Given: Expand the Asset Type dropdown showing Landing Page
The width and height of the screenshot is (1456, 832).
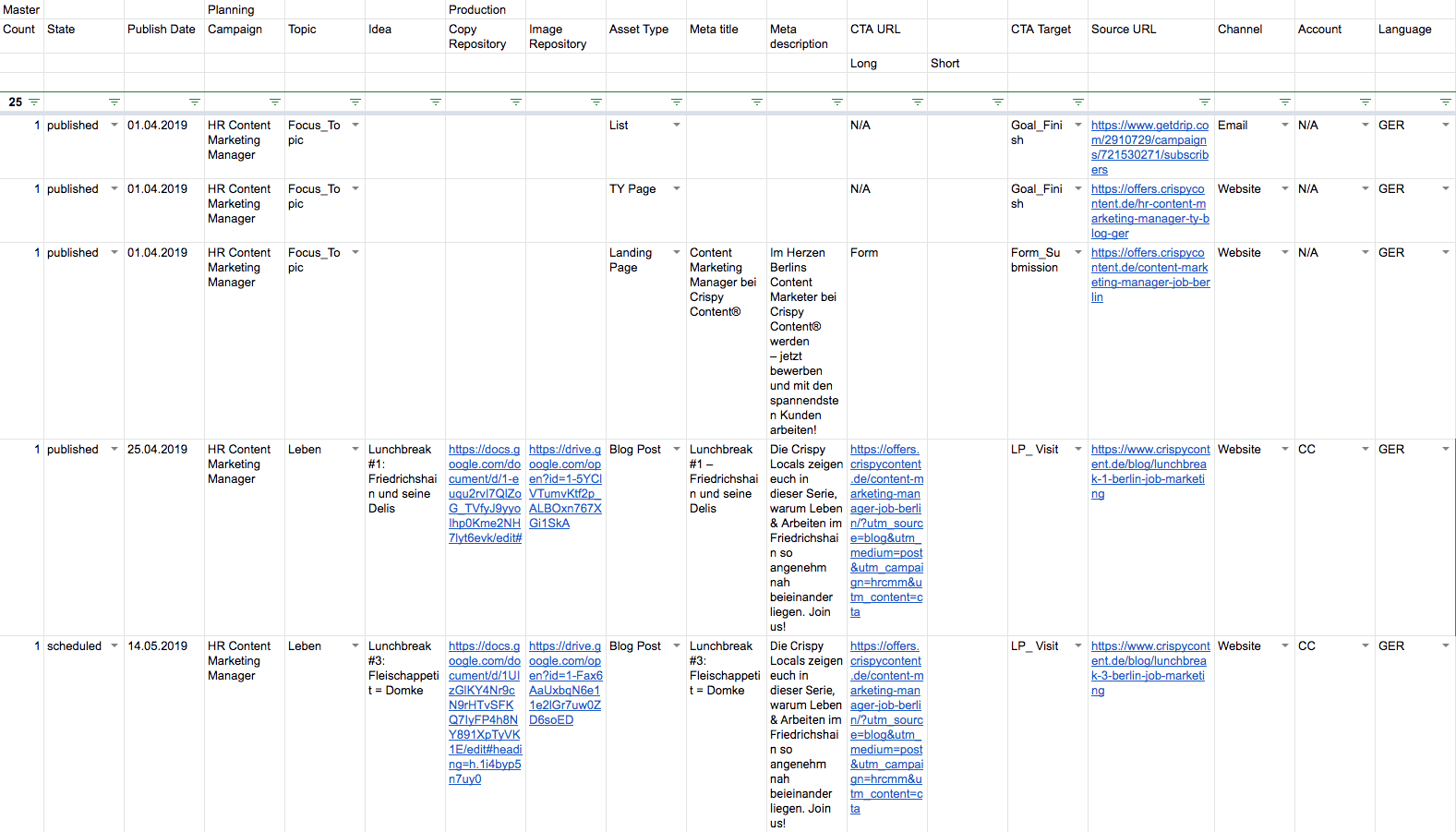Looking at the screenshot, I should pyautogui.click(x=677, y=252).
